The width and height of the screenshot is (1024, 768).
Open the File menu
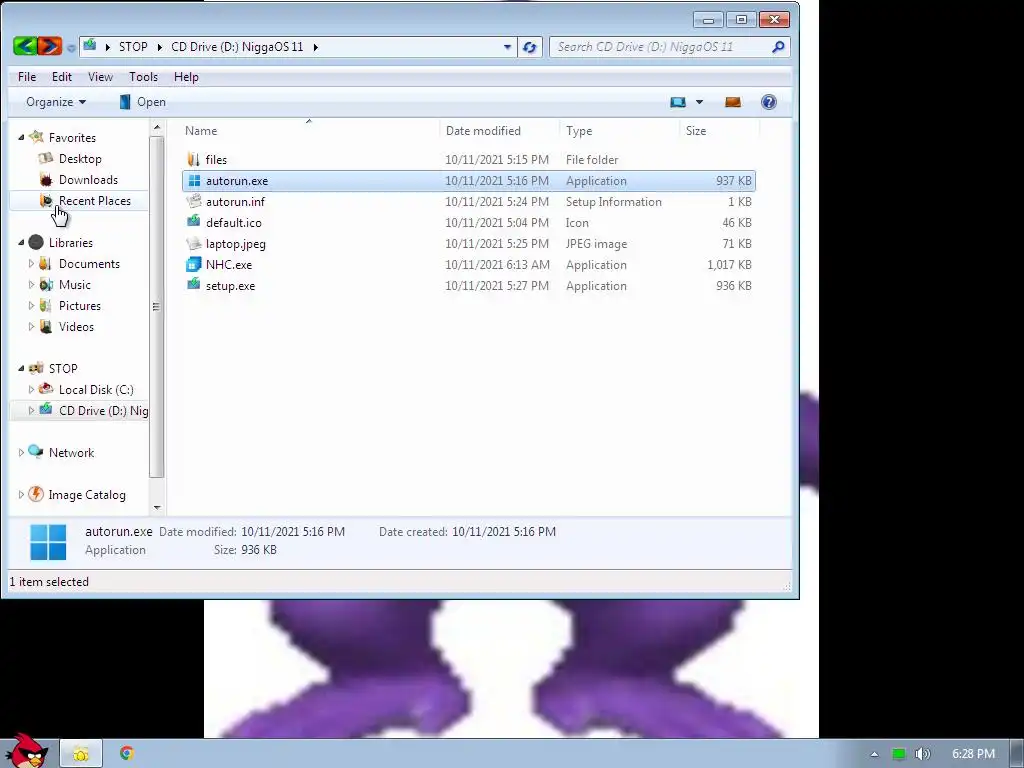27,77
